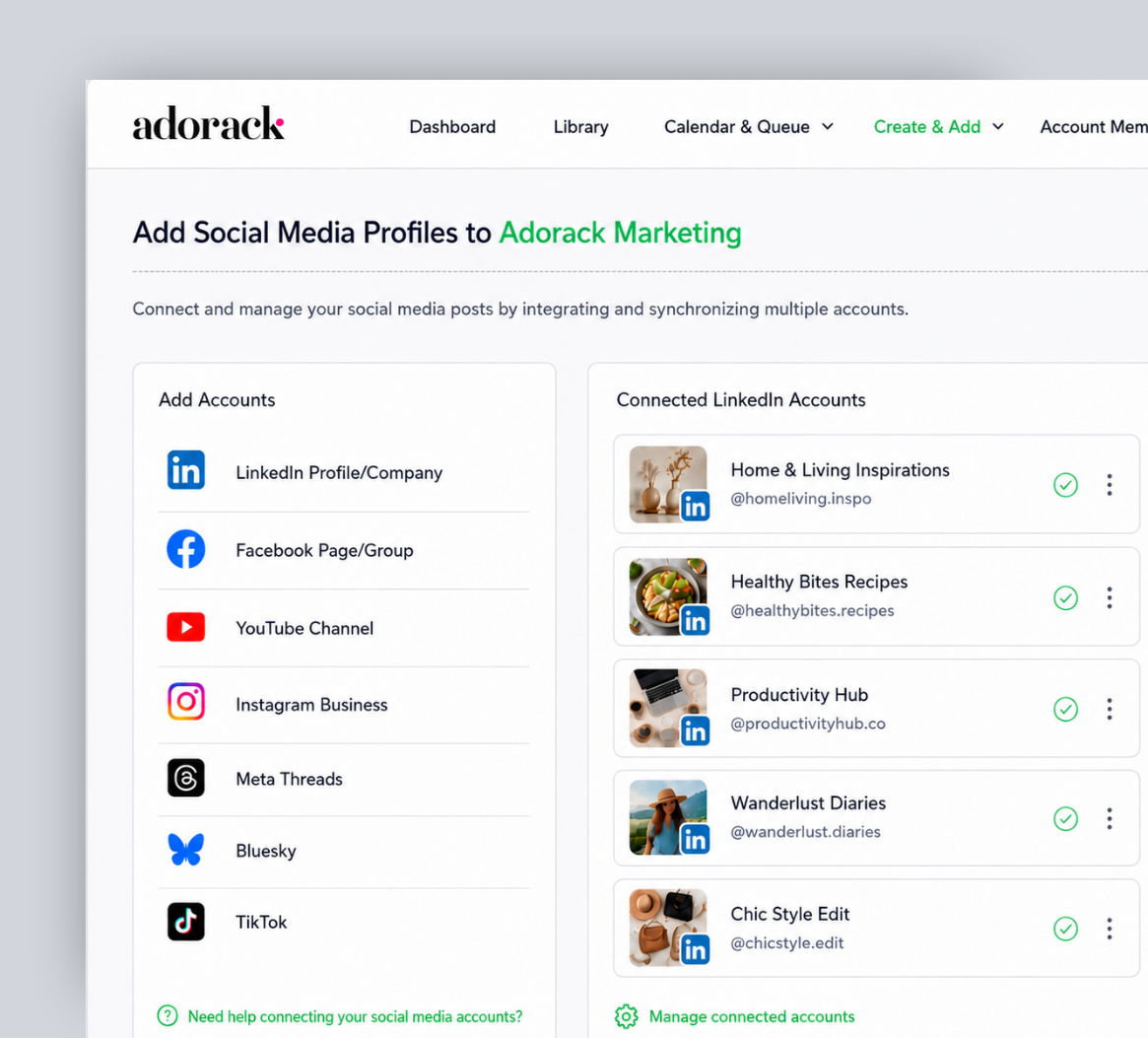Select the Chic Style Edit account name
The width and height of the screenshot is (1148, 1038).
(790, 914)
